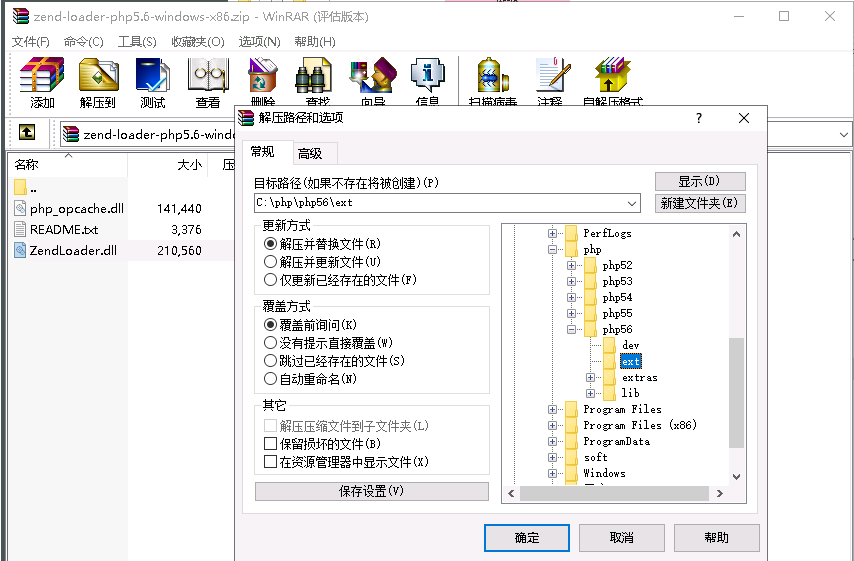854x561 pixels.
Task: Check 在资源管理器中显示文件 option
Action: 270,462
